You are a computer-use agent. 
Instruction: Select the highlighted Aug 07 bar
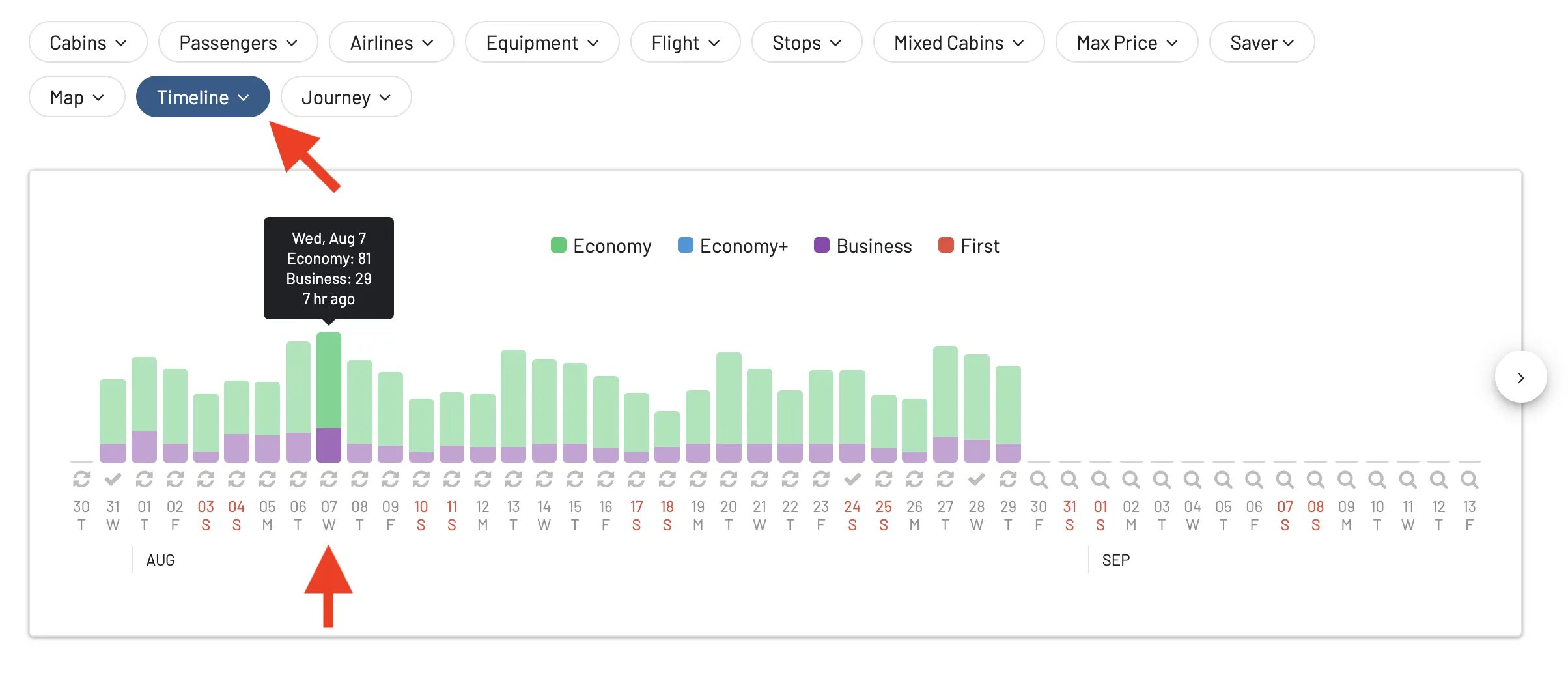tap(329, 397)
